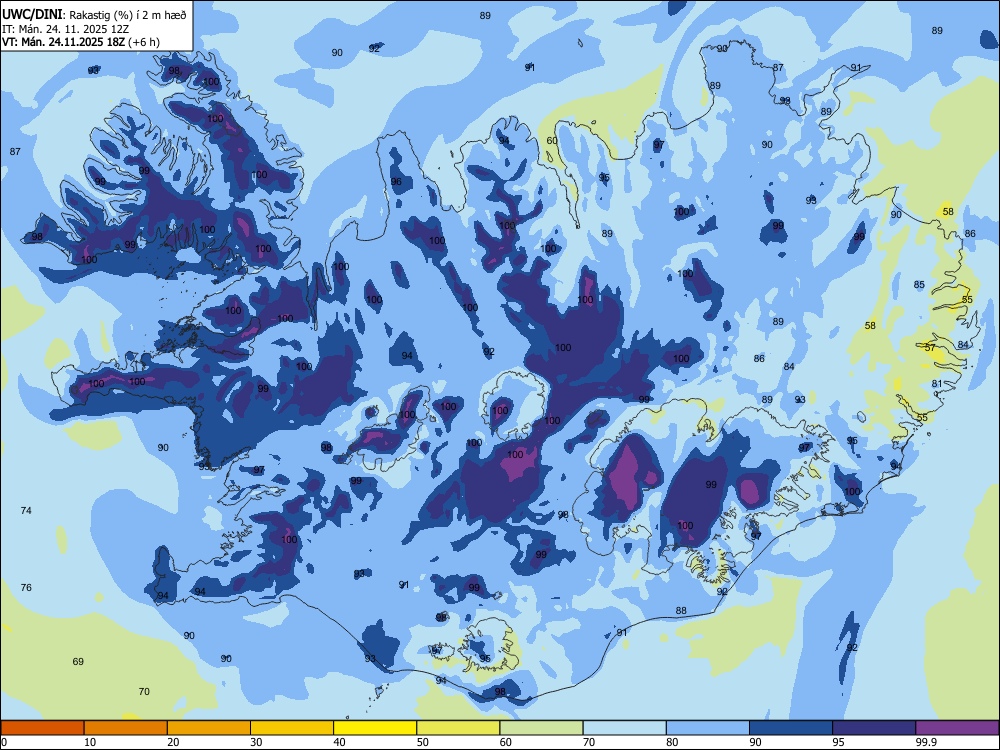Click the title text 'UWC/DINI: Rakastig (%) í 2 m hæð'
Image resolution: width=1000 pixels, height=750 pixels.
(94, 15)
